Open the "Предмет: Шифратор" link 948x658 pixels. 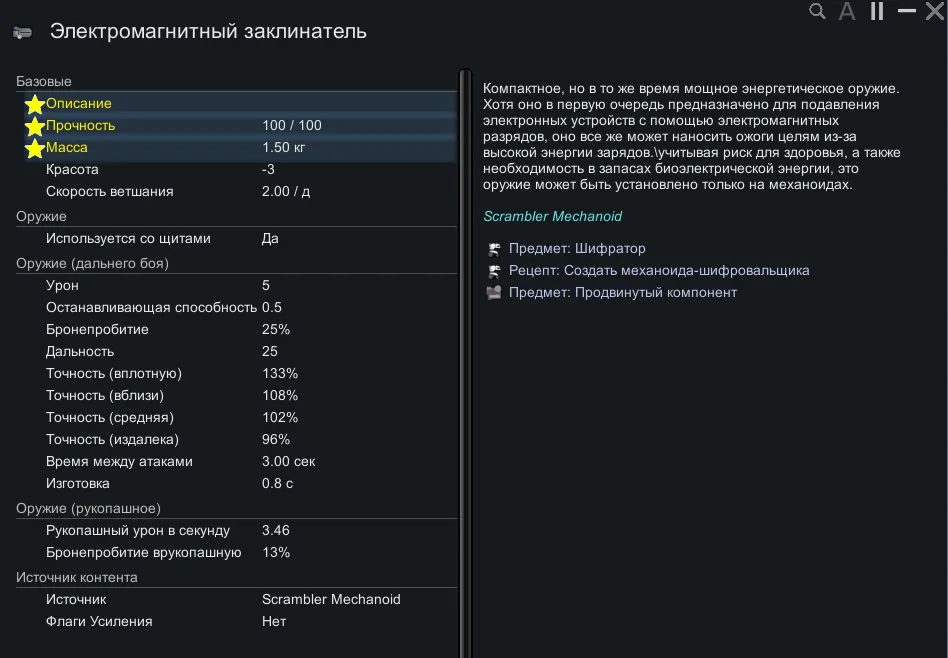[577, 248]
